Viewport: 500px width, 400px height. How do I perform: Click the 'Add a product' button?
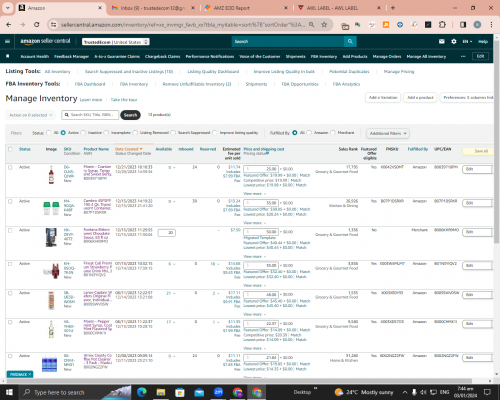click(420, 97)
